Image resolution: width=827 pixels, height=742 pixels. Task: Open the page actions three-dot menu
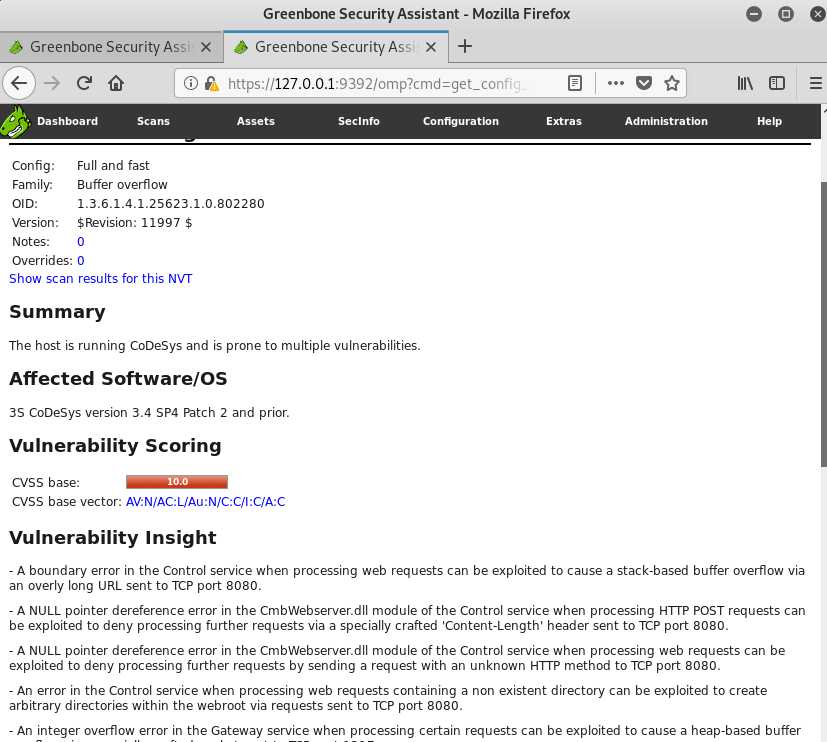tap(616, 83)
